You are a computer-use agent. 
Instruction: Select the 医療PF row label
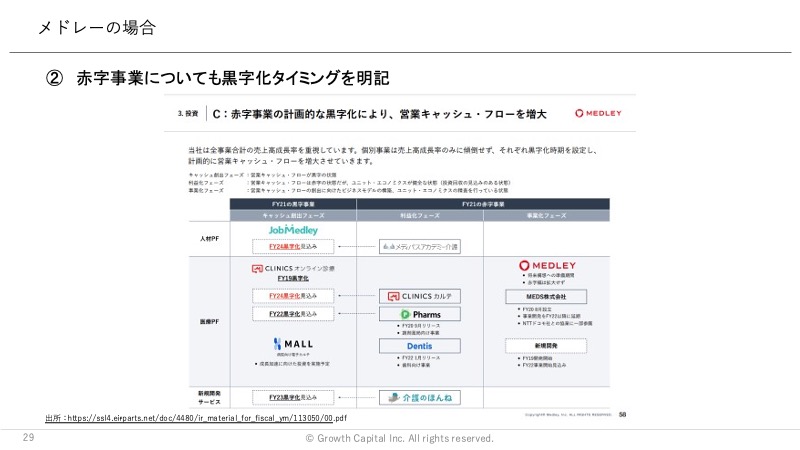(x=210, y=321)
